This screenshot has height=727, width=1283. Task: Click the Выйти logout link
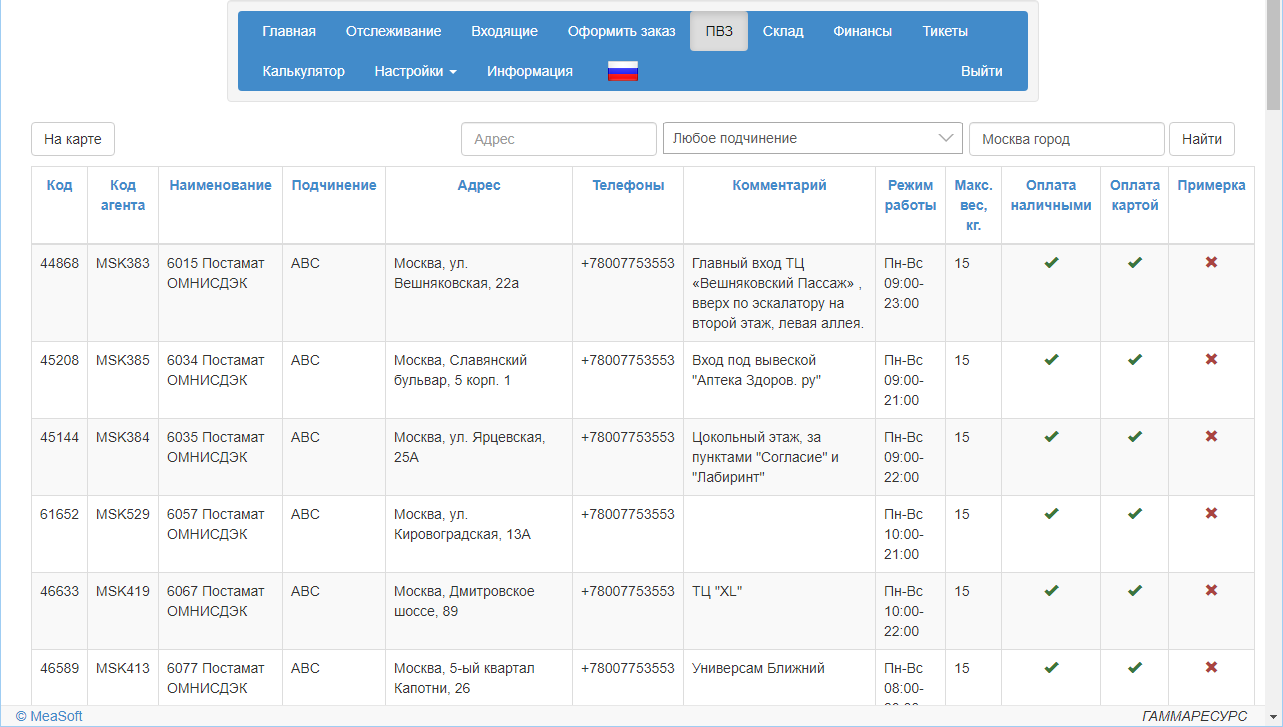tap(982, 71)
